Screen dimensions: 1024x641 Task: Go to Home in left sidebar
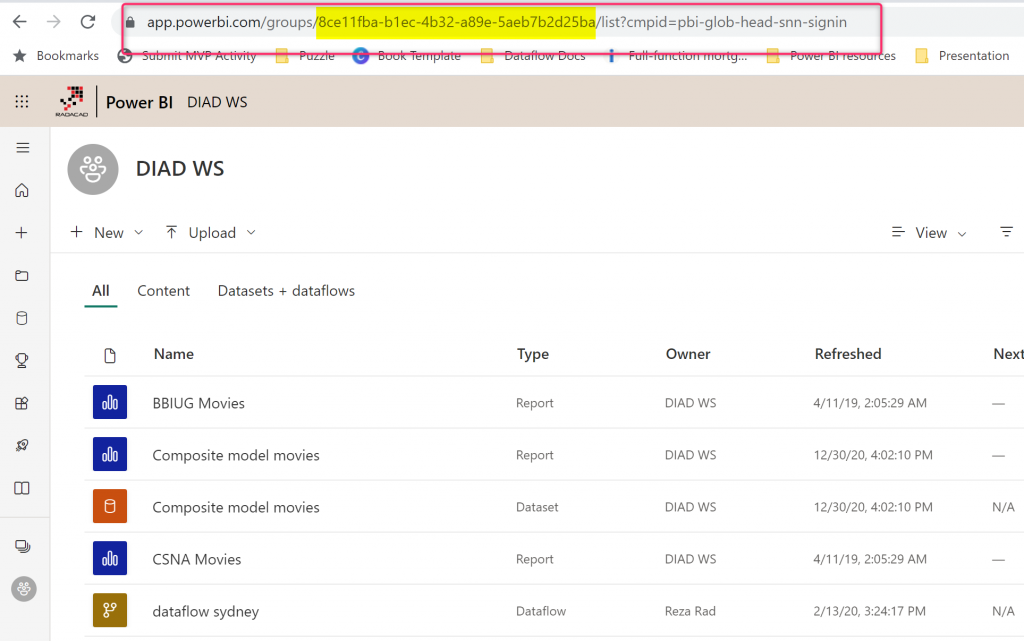[x=22, y=191]
